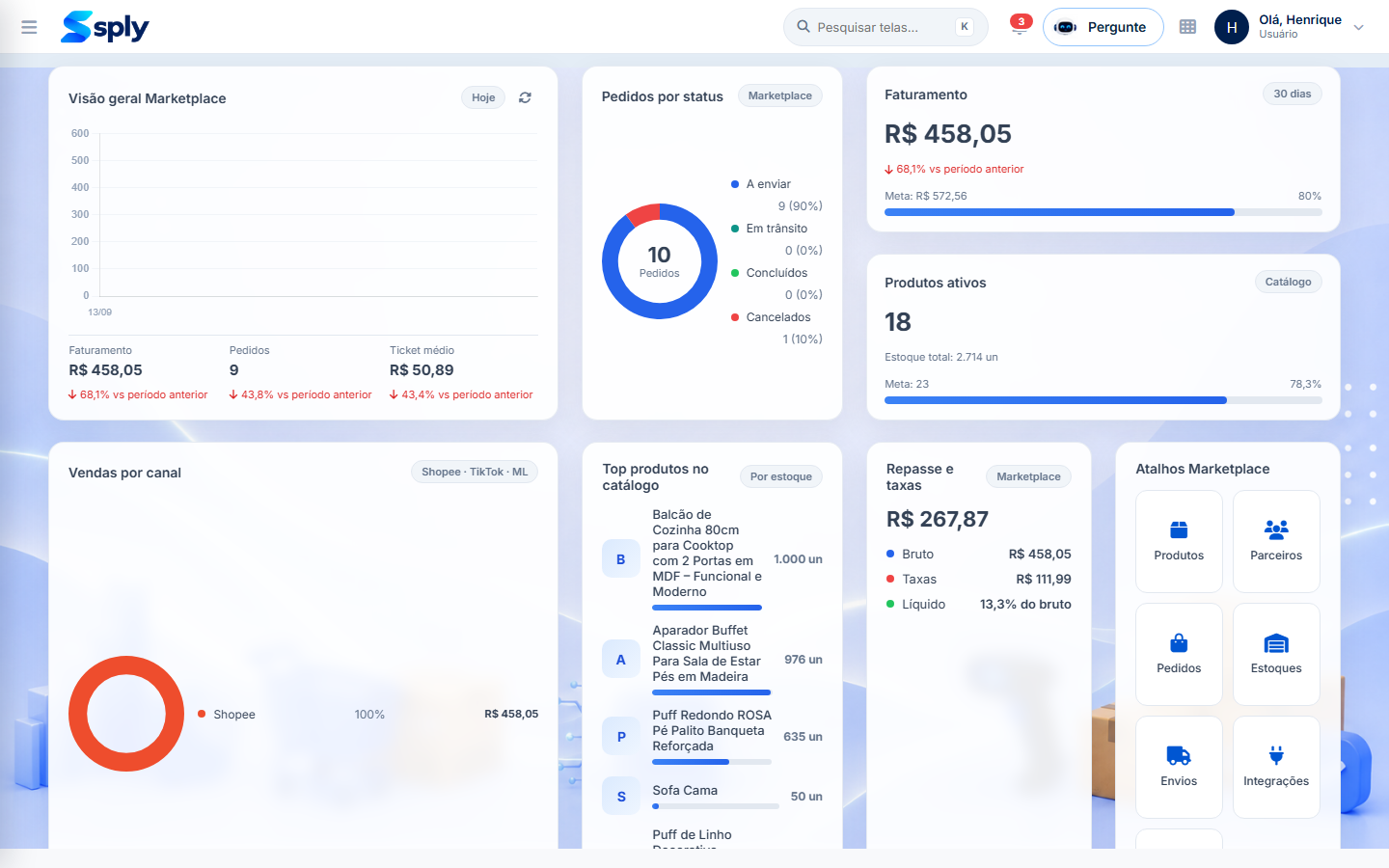Change the 30 dias billing period
Viewport: 1389px width, 868px height.
tap(1292, 94)
